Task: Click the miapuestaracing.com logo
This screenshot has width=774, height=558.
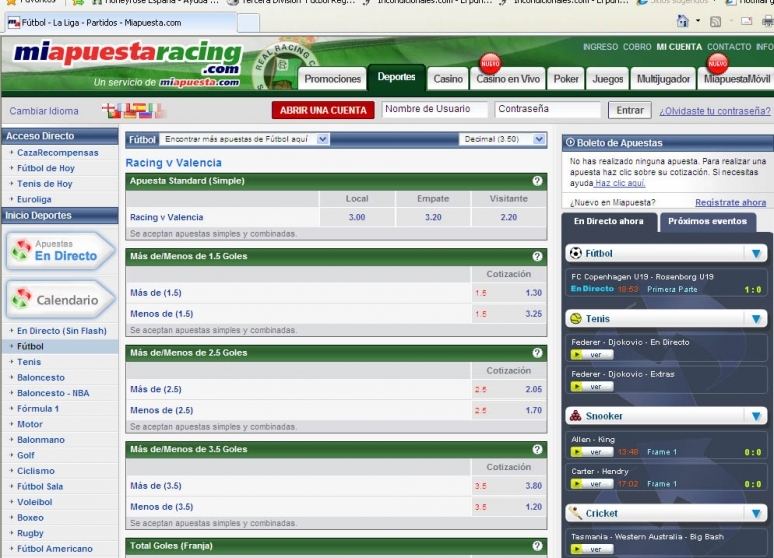Action: pos(128,58)
